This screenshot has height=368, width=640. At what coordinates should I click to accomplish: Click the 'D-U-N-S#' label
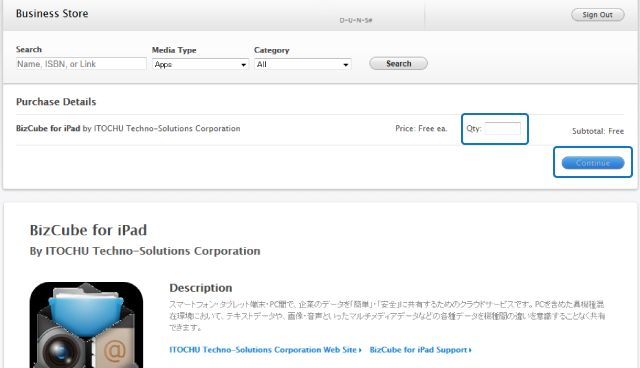tap(356, 20)
